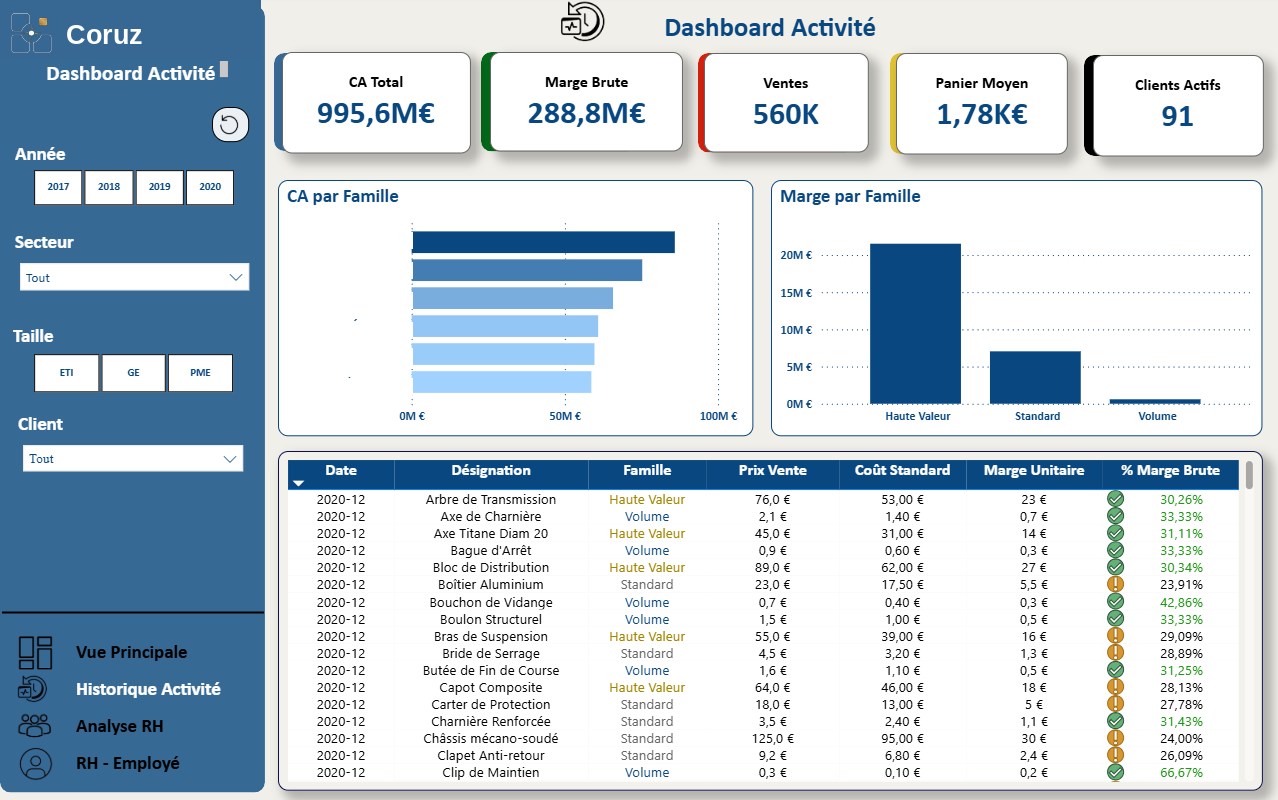
Task: Click green check icon in Axe de Charnière row
Action: coord(1115,516)
